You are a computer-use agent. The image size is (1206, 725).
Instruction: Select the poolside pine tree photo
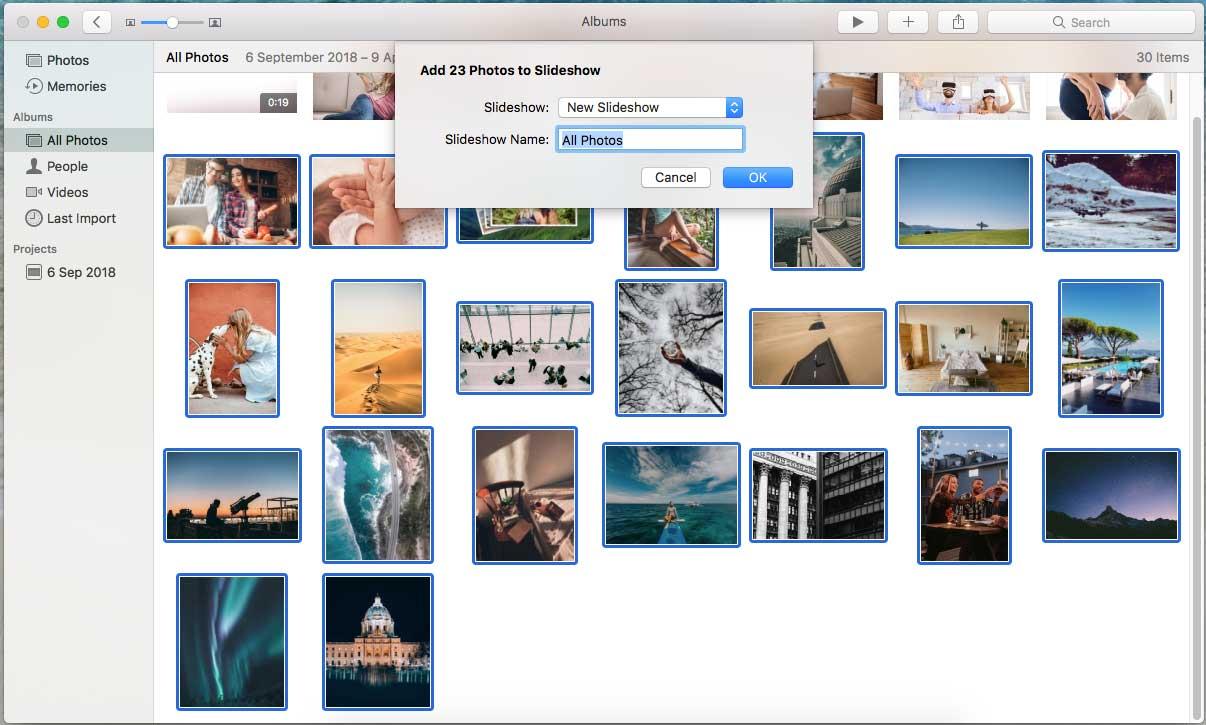[1111, 348]
